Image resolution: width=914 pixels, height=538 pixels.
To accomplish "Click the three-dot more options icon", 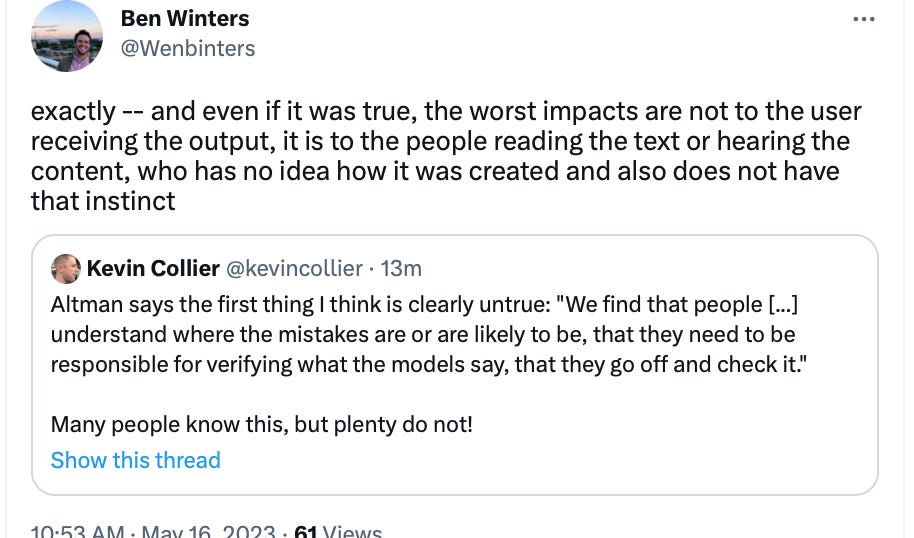I will [x=863, y=20].
